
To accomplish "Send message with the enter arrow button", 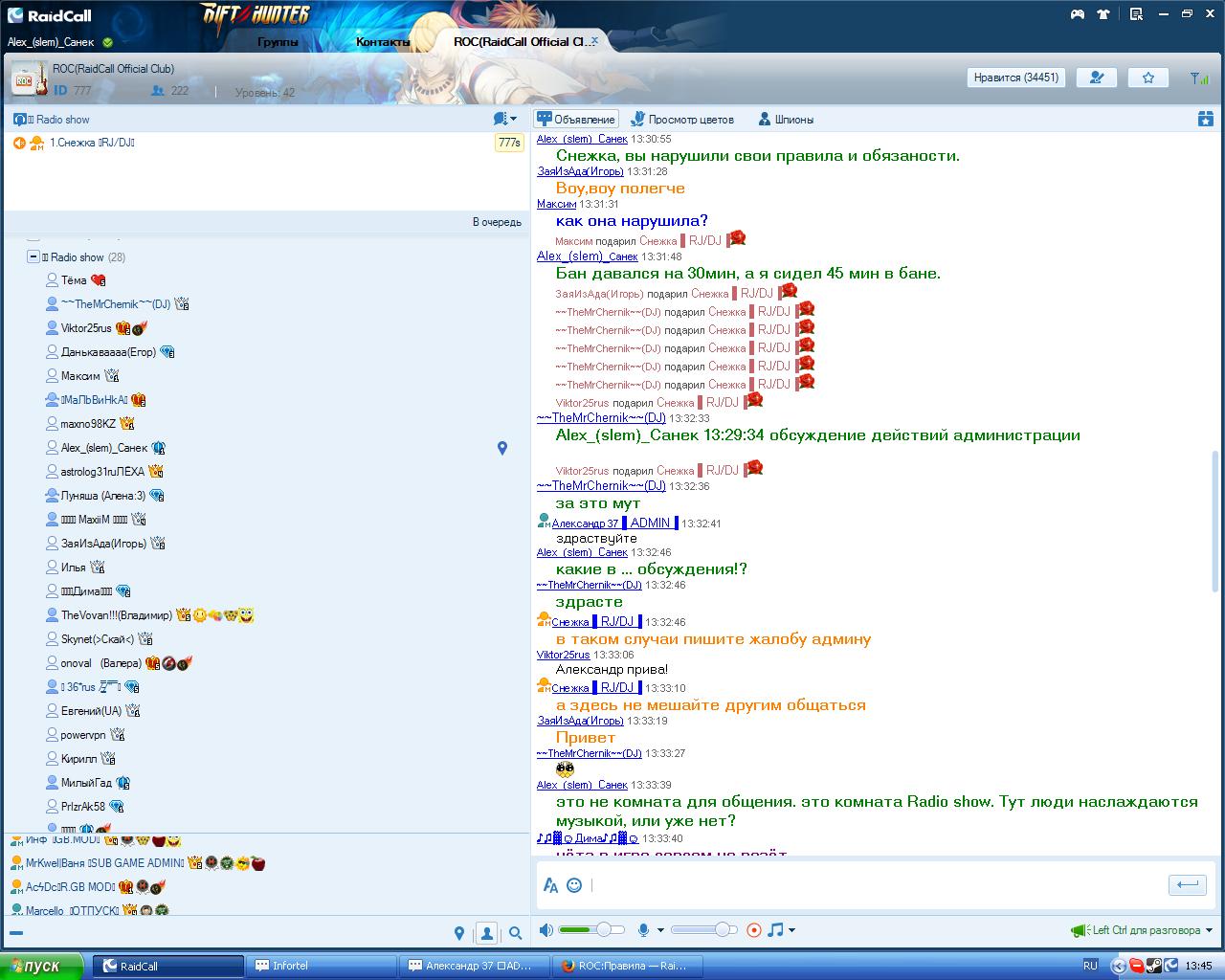I will pos(1187,884).
